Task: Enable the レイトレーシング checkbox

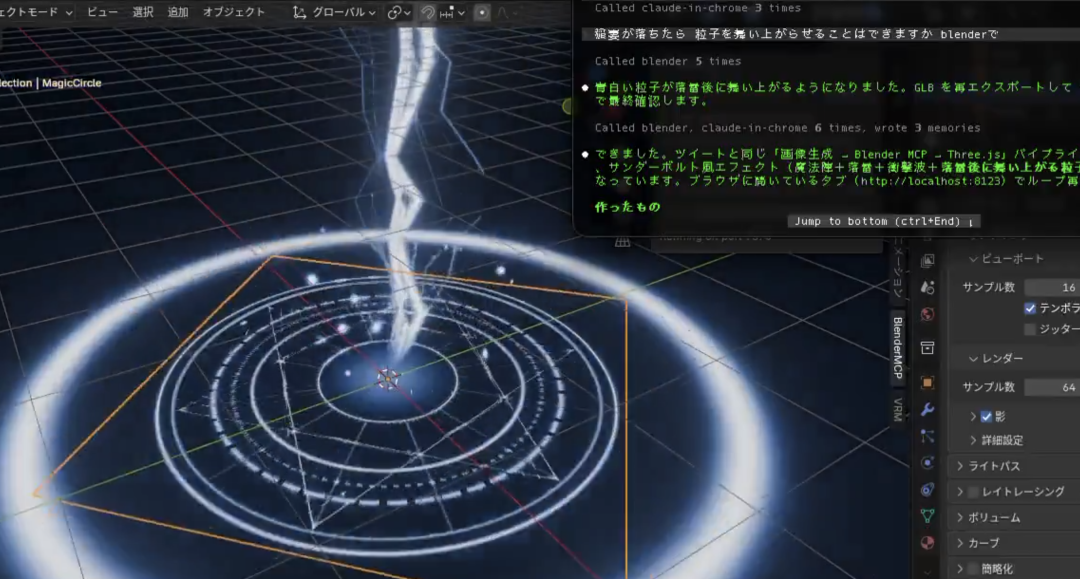Action: [x=973, y=492]
